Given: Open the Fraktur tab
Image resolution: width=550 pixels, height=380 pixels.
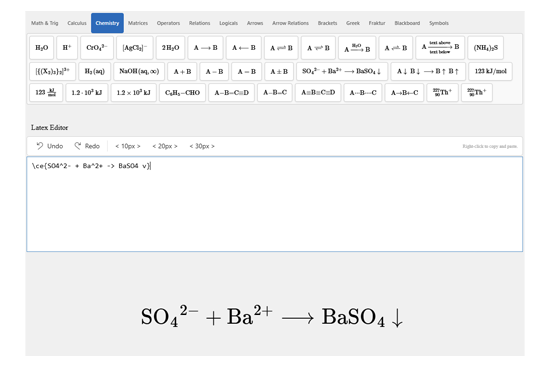Looking at the screenshot, I should point(377,23).
